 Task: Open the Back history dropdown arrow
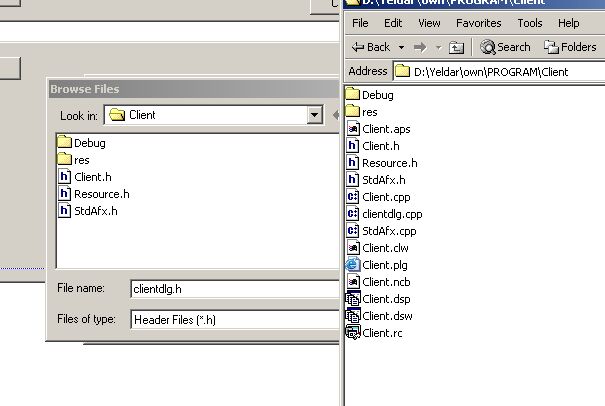[x=401, y=47]
